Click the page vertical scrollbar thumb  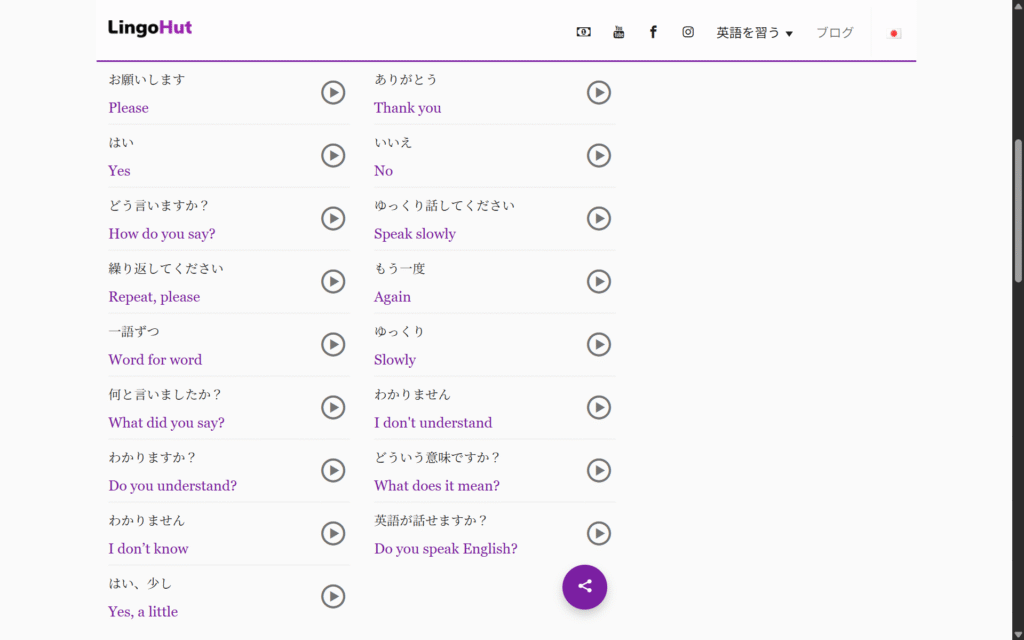point(1018,210)
